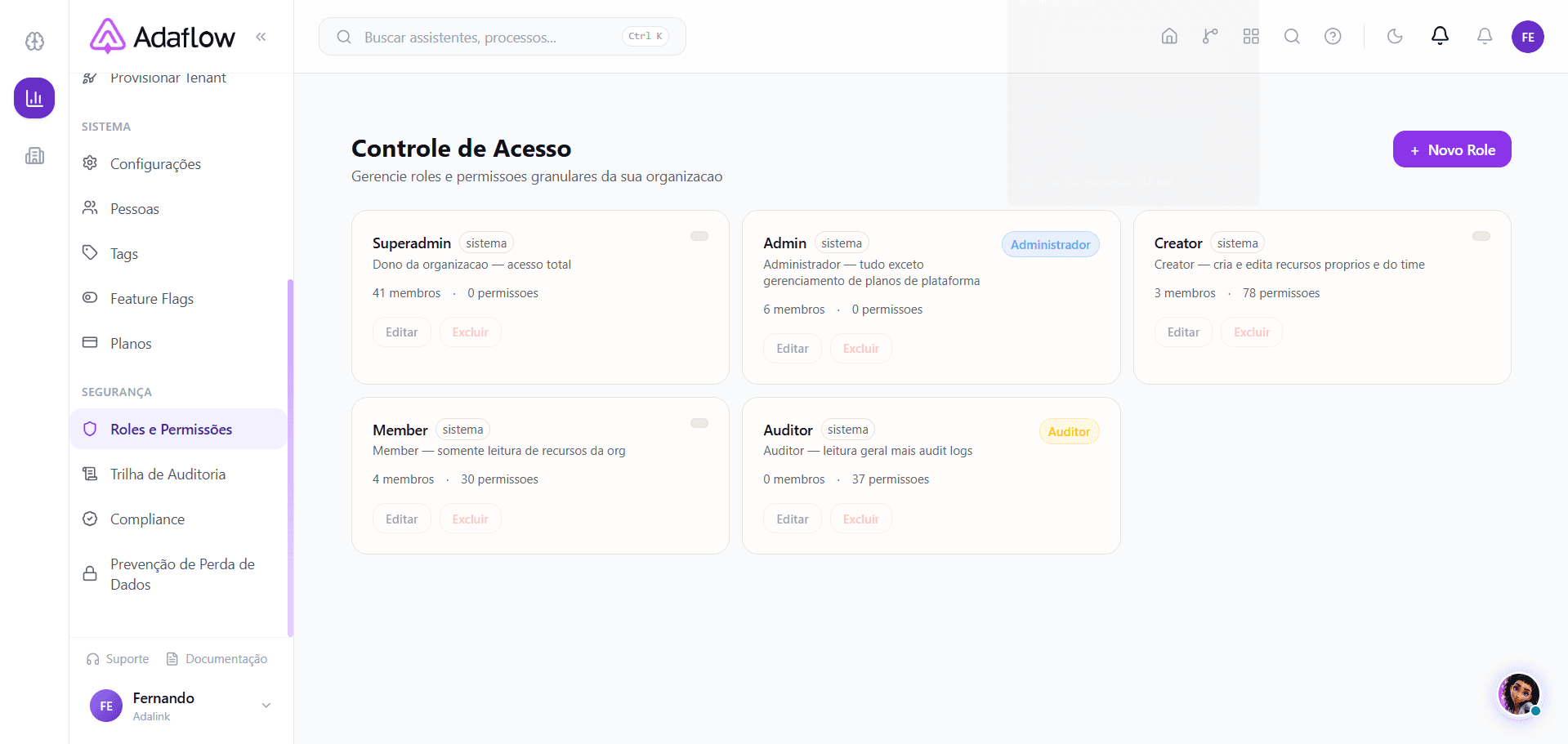The height and width of the screenshot is (744, 1568).
Task: Edit the Superadmin role
Action: [401, 332]
